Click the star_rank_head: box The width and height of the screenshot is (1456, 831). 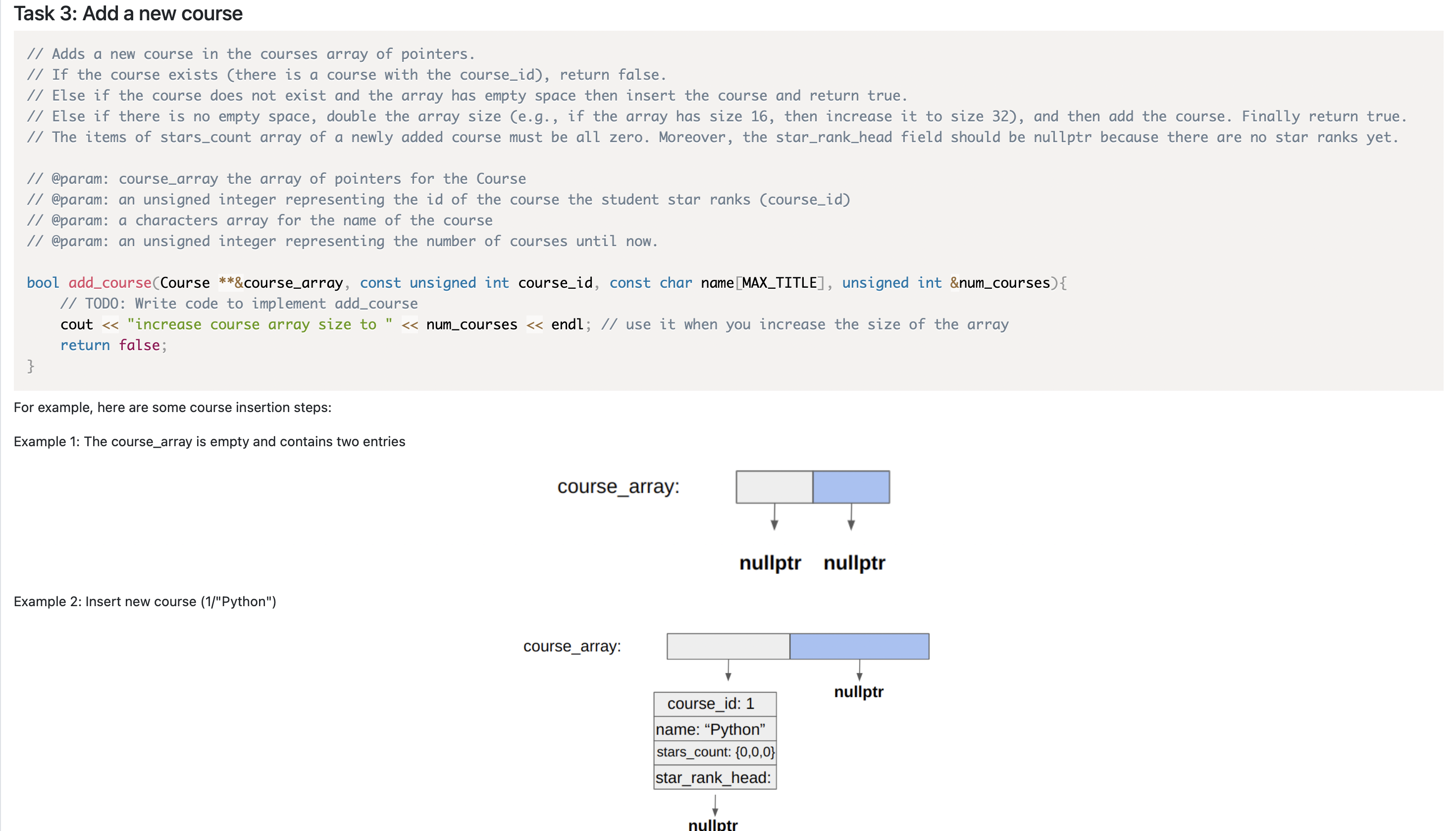pos(715,778)
